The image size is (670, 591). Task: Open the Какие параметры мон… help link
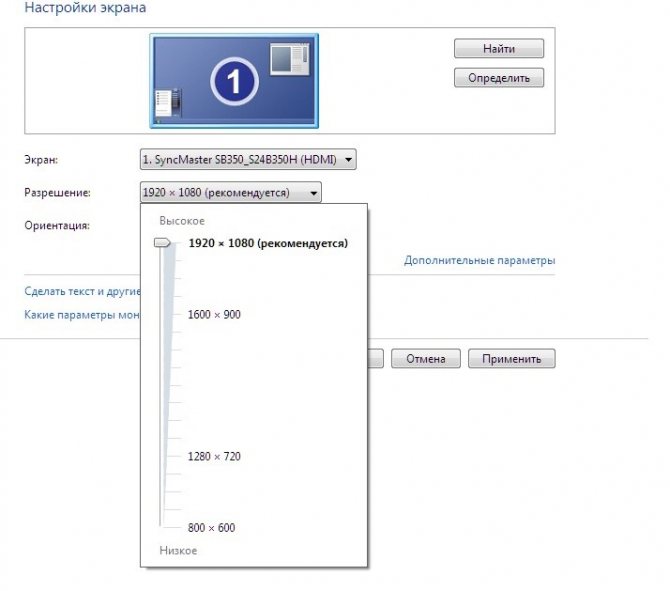[x=81, y=314]
